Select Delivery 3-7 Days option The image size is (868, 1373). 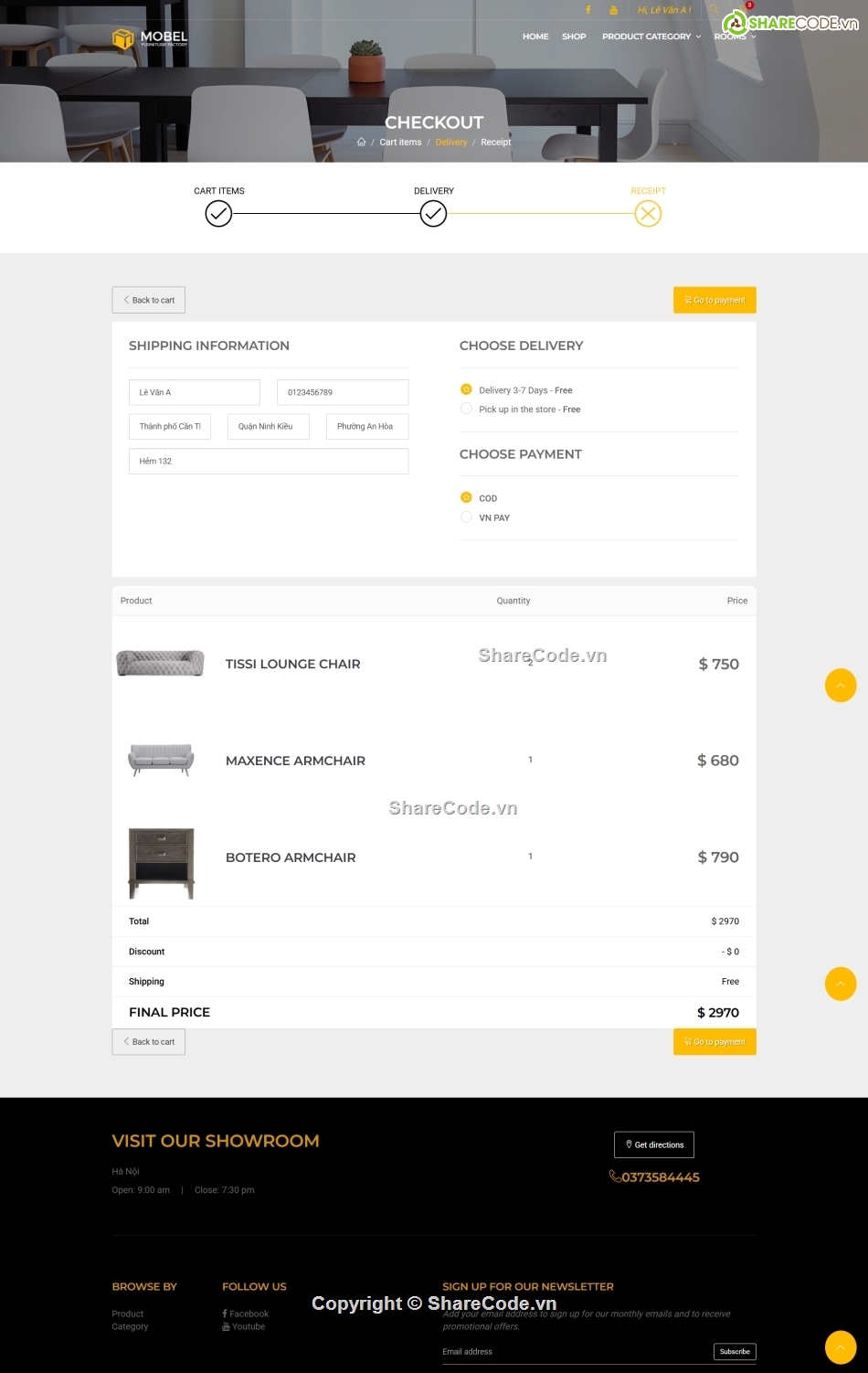[x=466, y=389]
